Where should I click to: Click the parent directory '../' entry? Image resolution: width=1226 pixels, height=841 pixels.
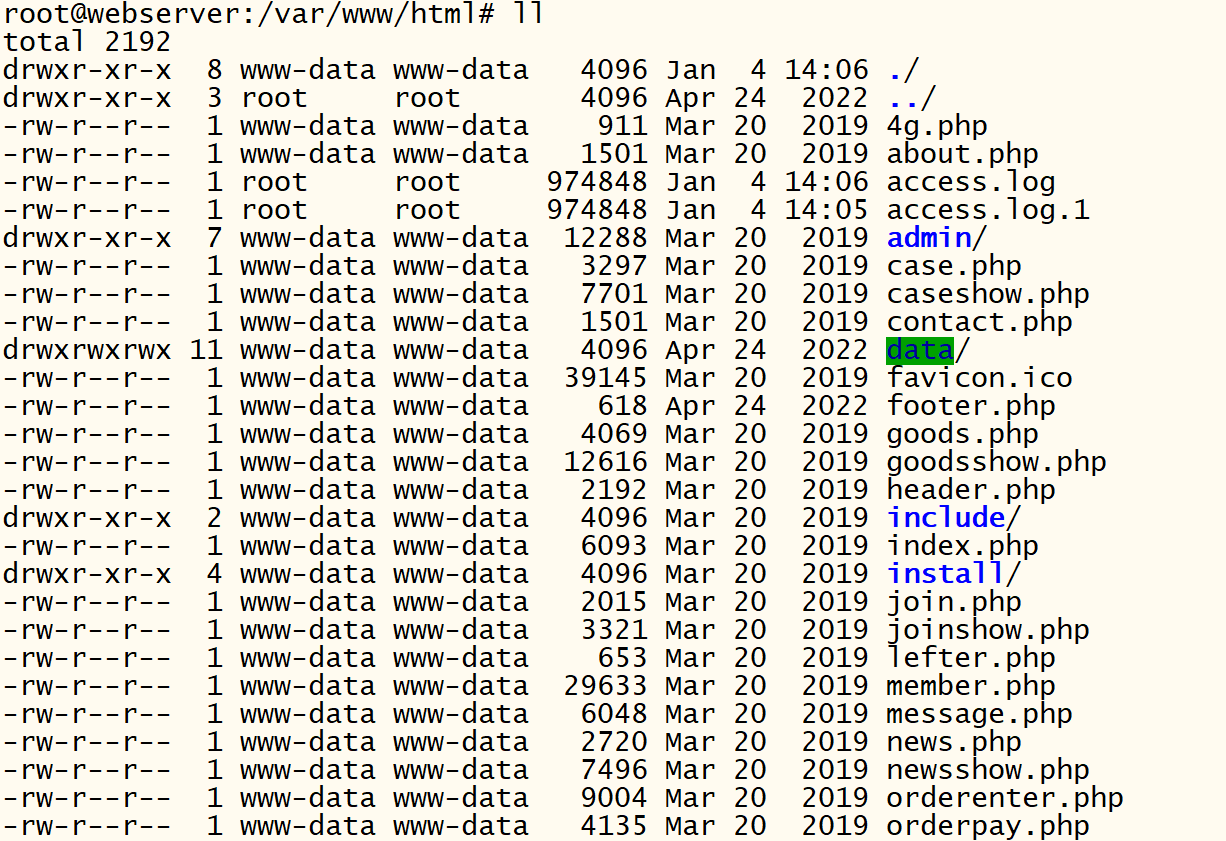click(x=911, y=98)
